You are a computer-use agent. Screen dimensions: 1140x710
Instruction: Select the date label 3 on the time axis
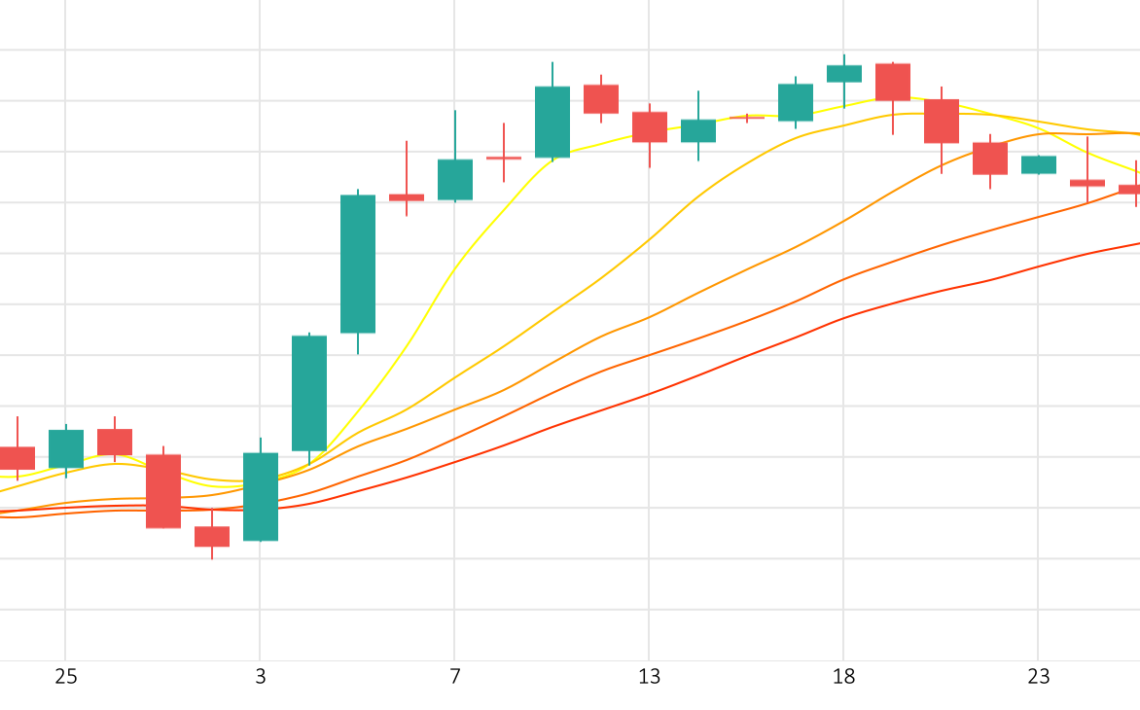click(260, 677)
